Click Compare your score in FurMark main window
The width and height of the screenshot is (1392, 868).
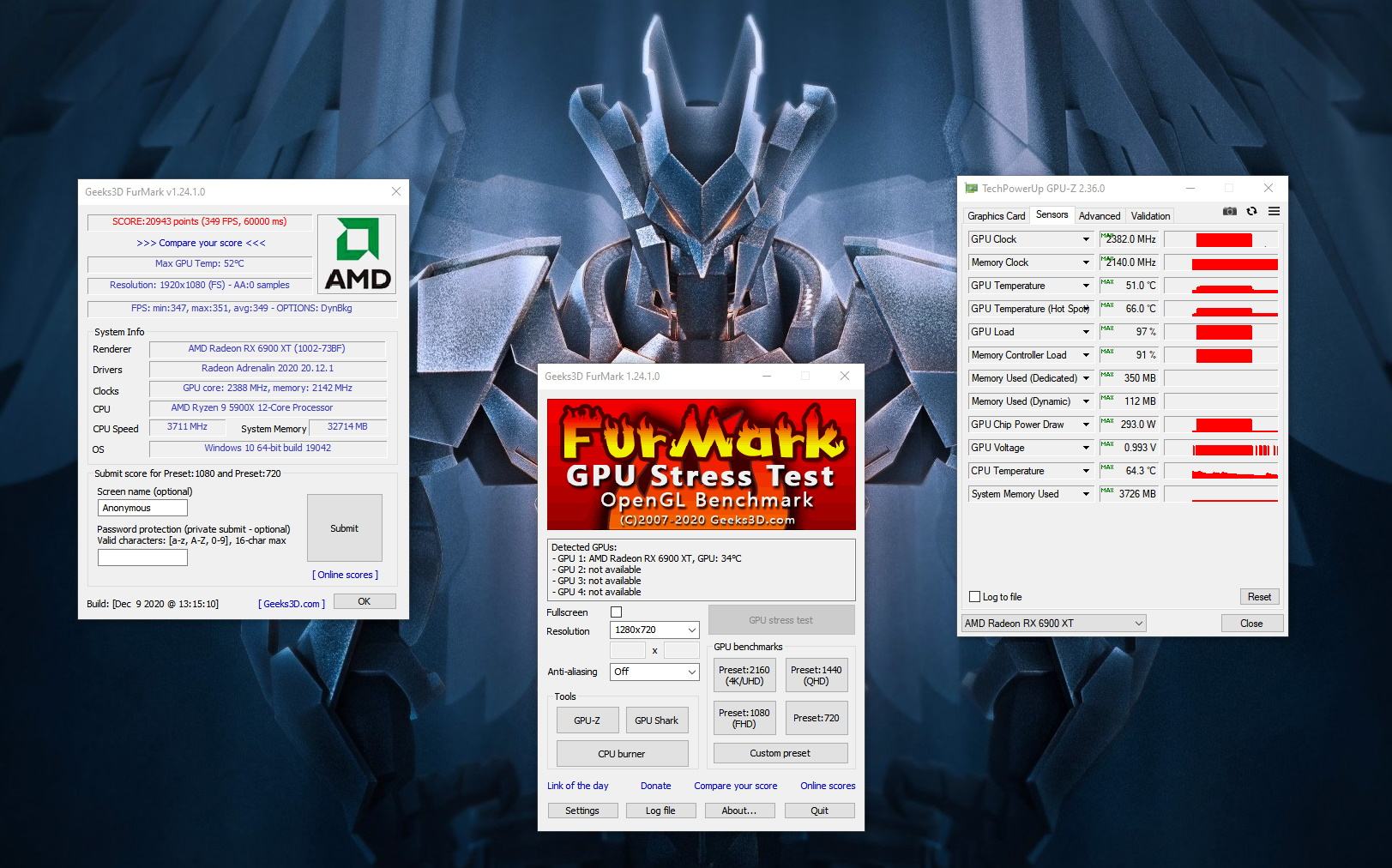(736, 786)
